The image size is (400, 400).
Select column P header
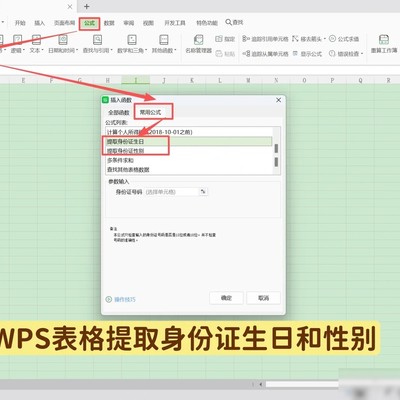click(332, 80)
